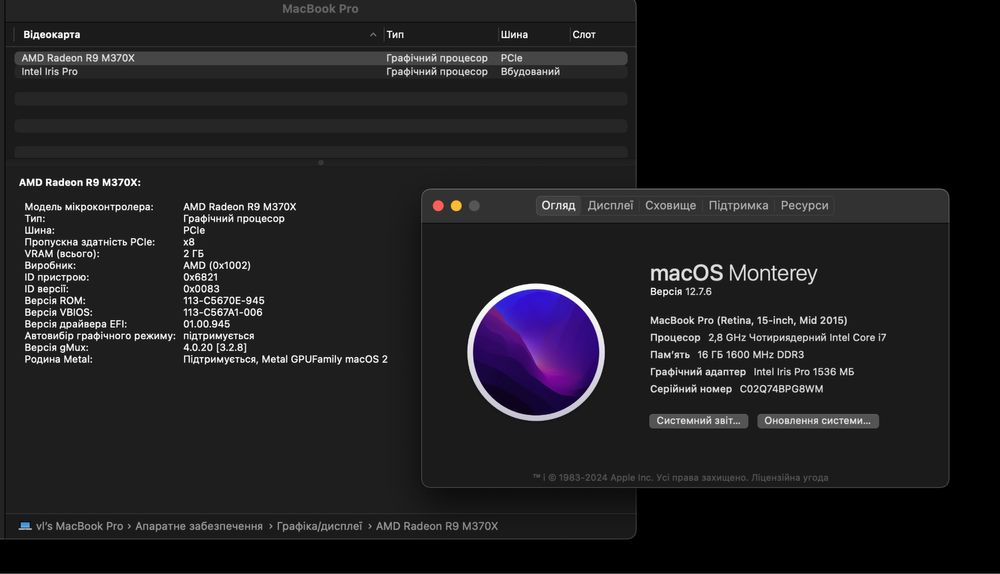Click the split pane divider handle dot
The height and width of the screenshot is (574, 1000).
click(321, 163)
